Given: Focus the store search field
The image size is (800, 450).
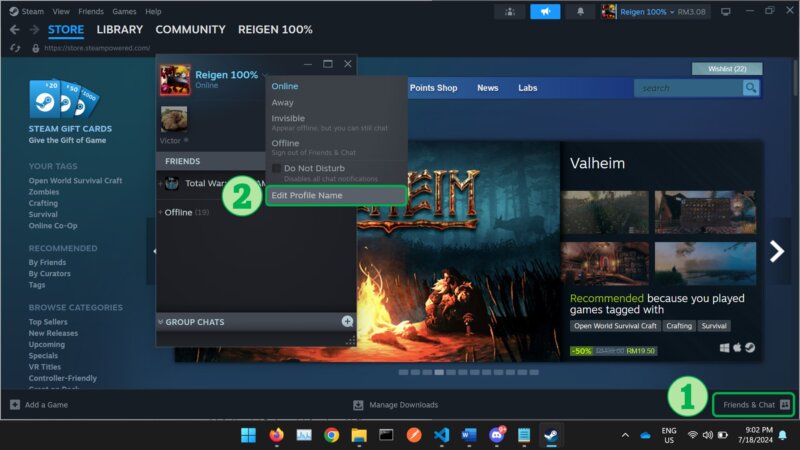Looking at the screenshot, I should coord(688,88).
